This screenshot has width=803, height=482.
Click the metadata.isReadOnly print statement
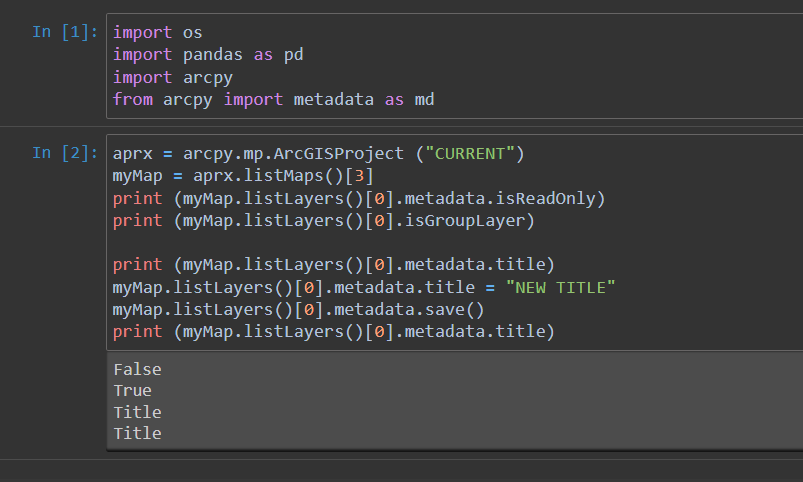click(359, 198)
